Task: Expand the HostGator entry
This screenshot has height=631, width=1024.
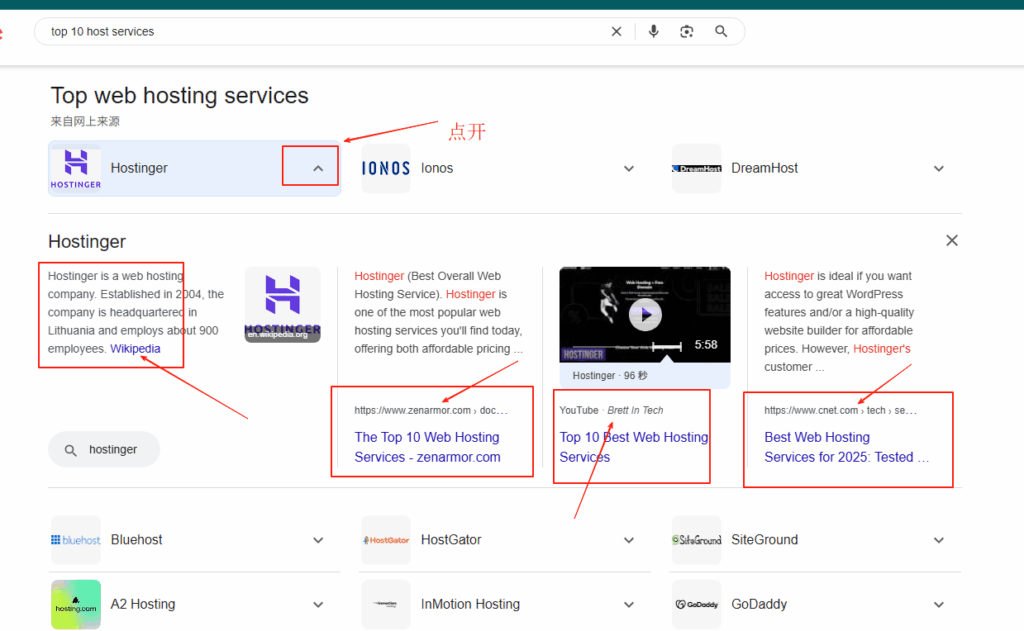Action: pos(629,540)
